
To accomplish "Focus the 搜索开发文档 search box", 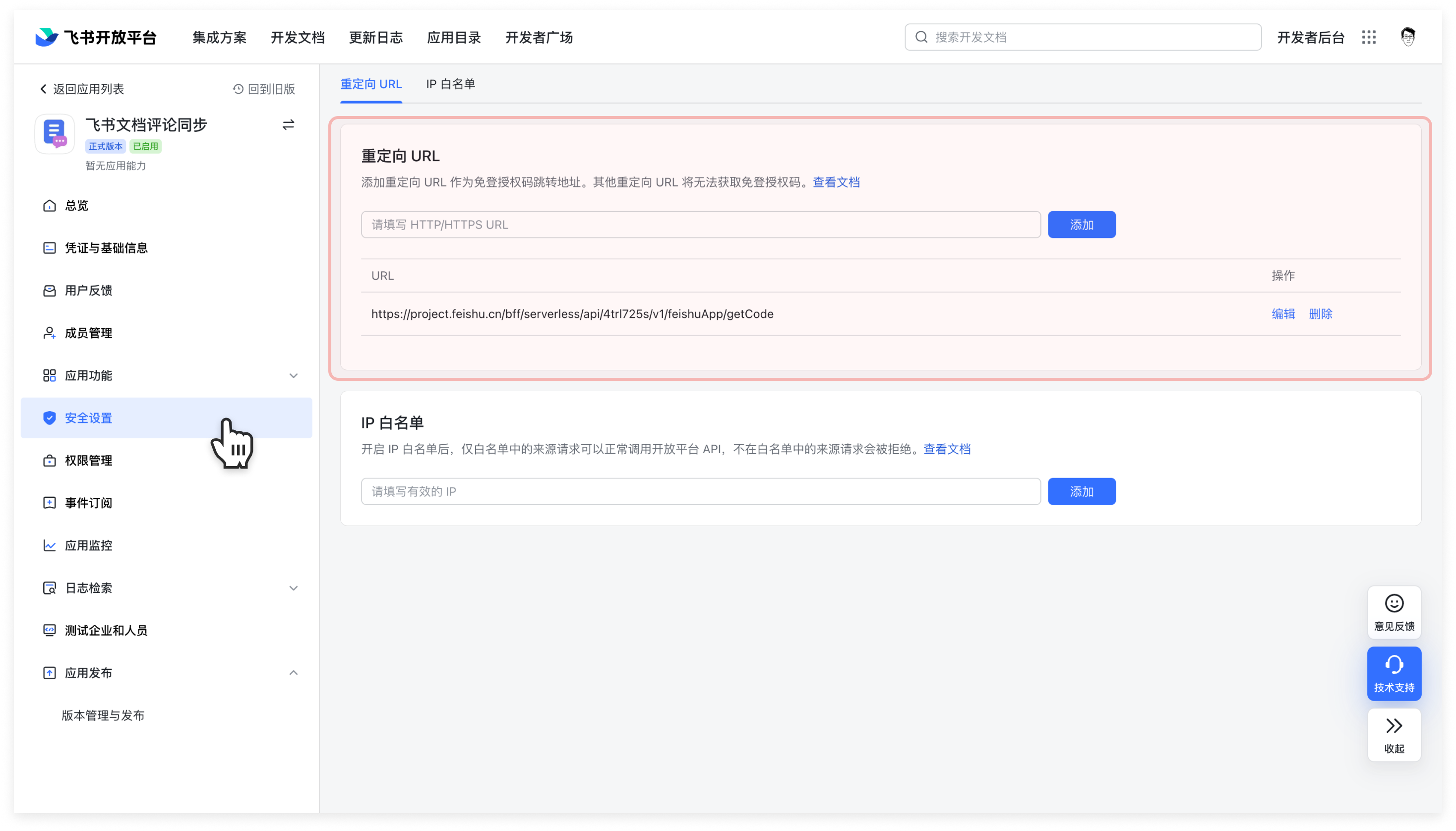I will (x=1083, y=37).
